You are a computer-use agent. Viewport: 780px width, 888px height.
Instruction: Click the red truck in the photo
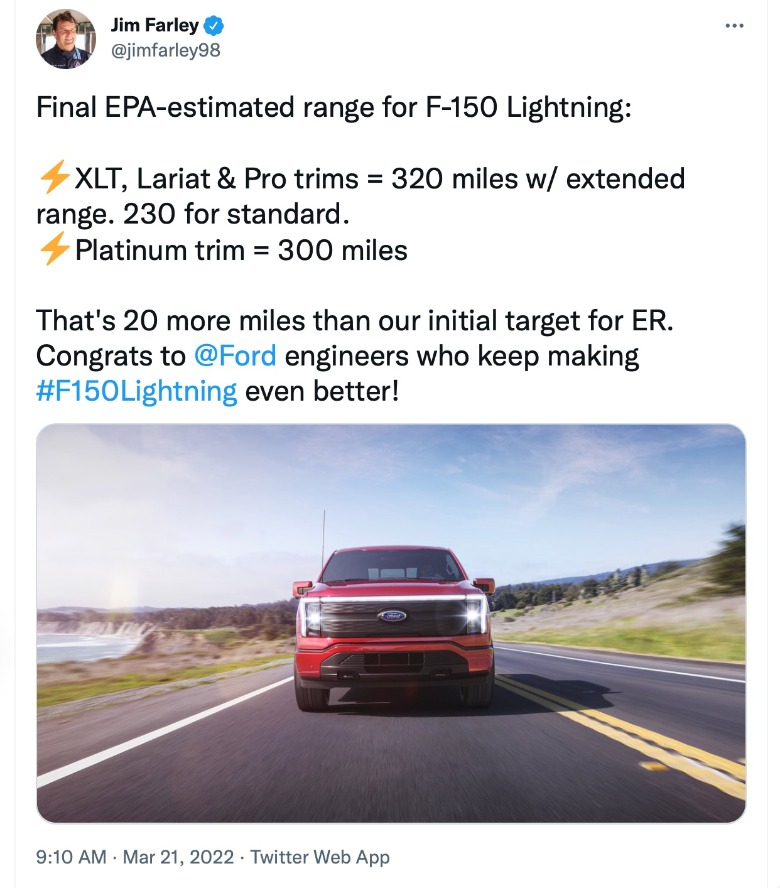pos(393,625)
